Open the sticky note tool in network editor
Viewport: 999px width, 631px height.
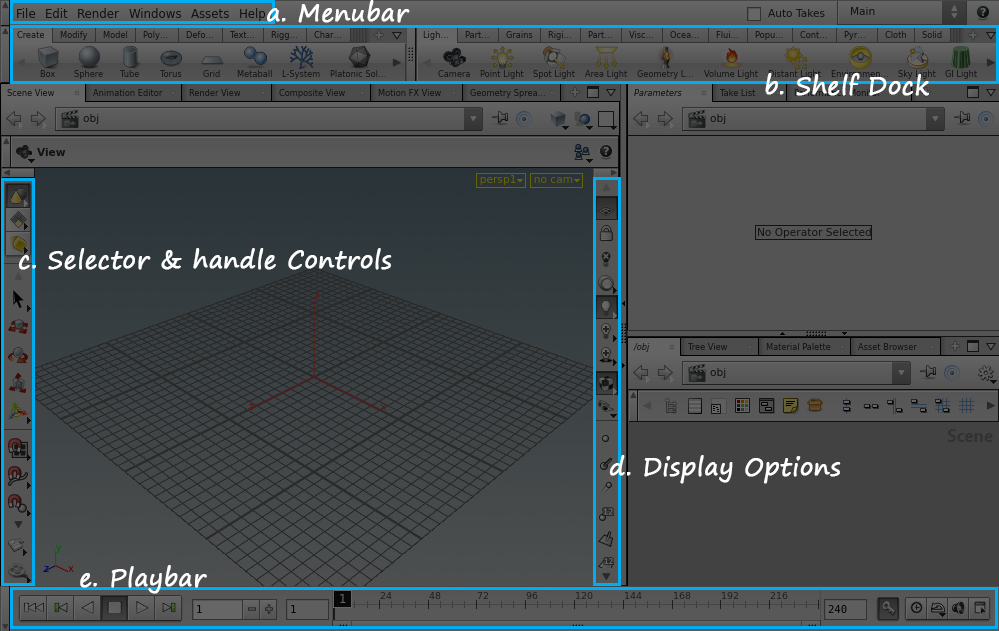tap(791, 405)
